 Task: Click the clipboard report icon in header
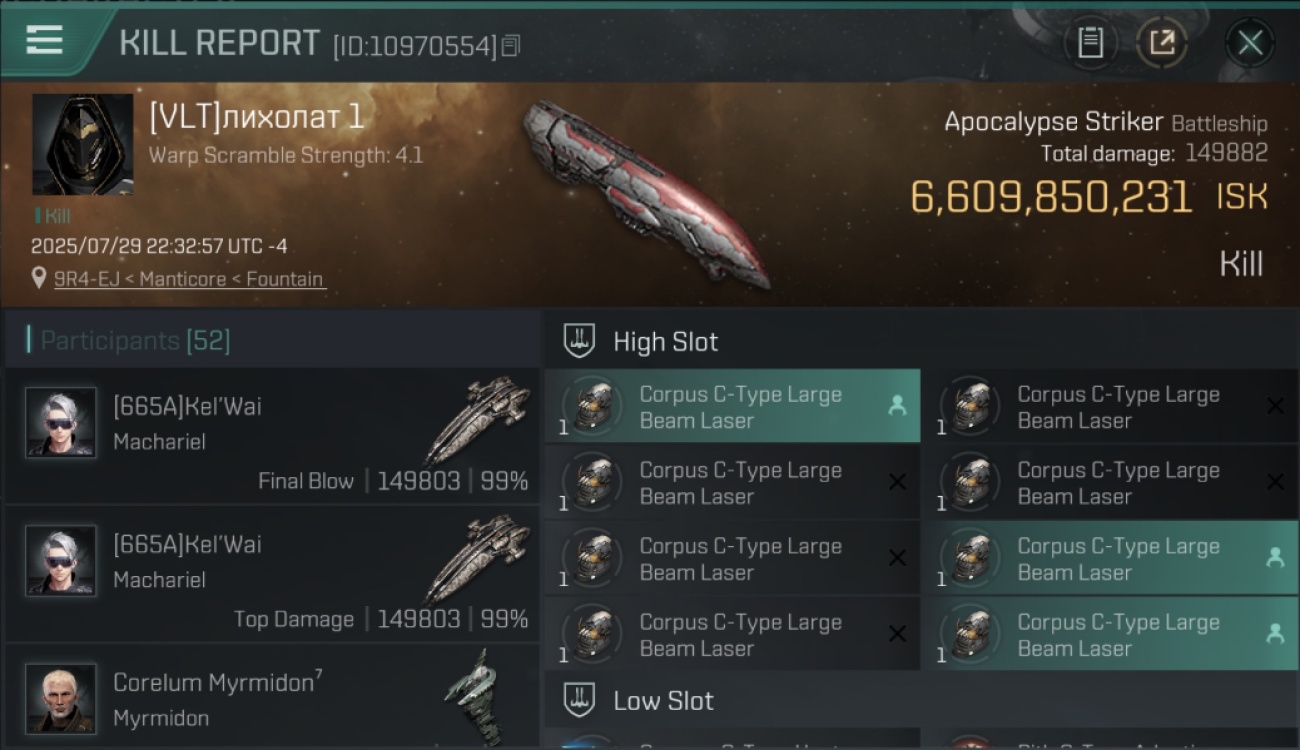pos(1090,42)
